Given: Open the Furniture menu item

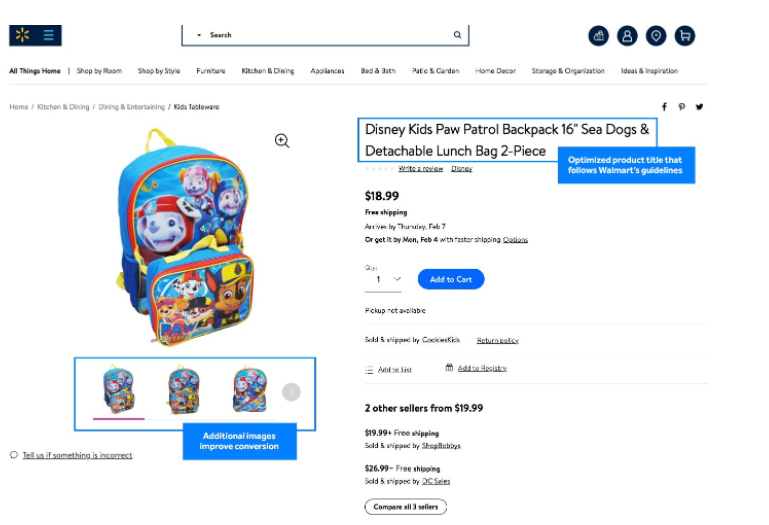Looking at the screenshot, I should click(x=211, y=71).
